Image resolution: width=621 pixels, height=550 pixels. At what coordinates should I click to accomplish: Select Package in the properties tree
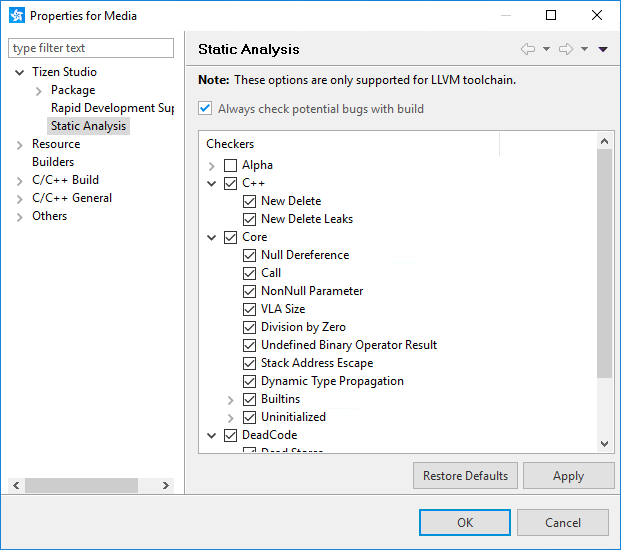[73, 90]
